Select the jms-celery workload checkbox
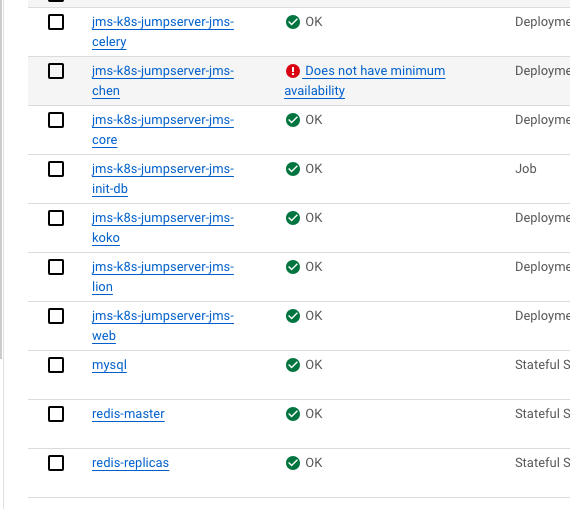570x509 pixels. 56,22
